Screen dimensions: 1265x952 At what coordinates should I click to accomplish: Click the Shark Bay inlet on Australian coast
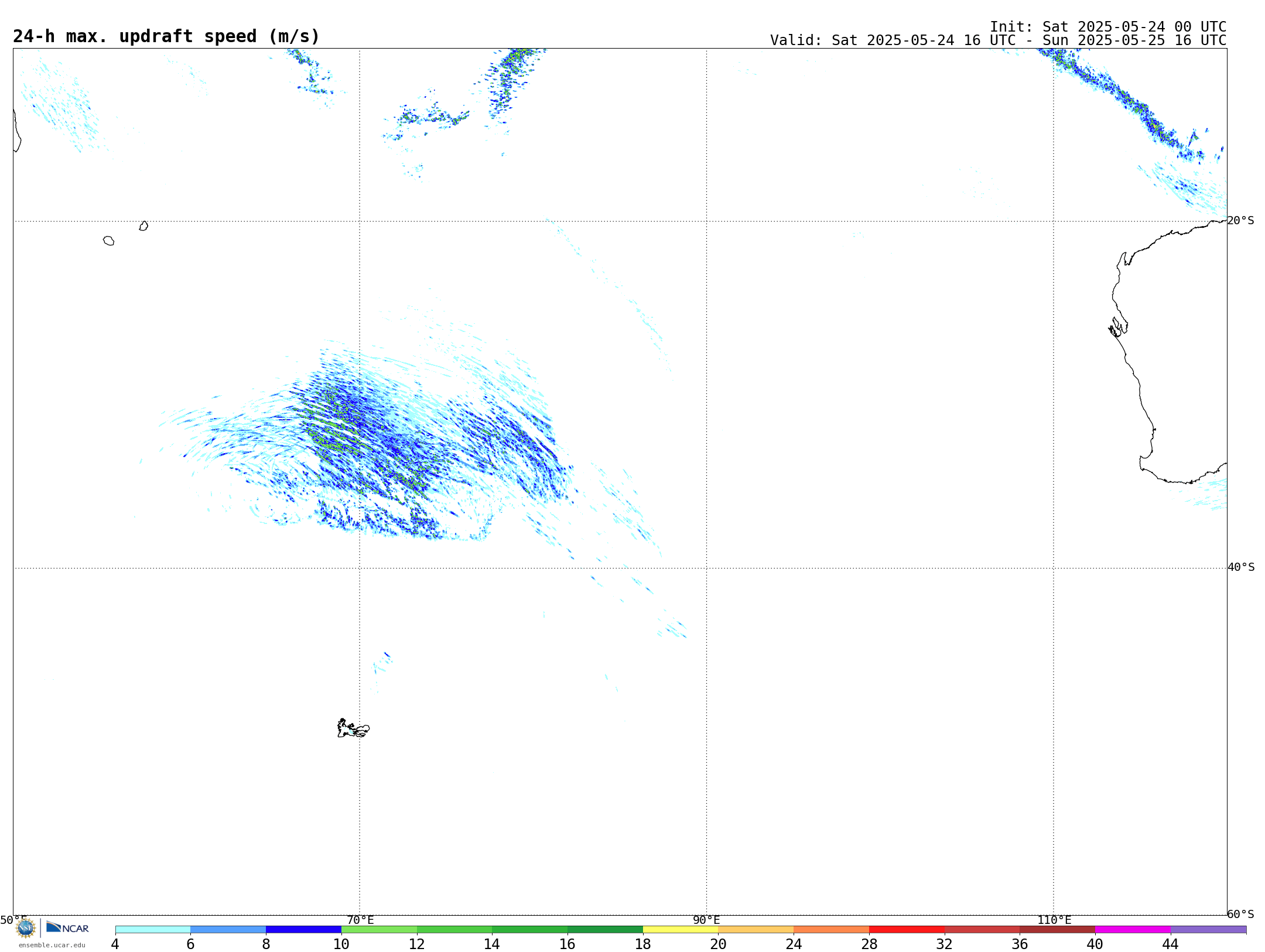(1118, 327)
